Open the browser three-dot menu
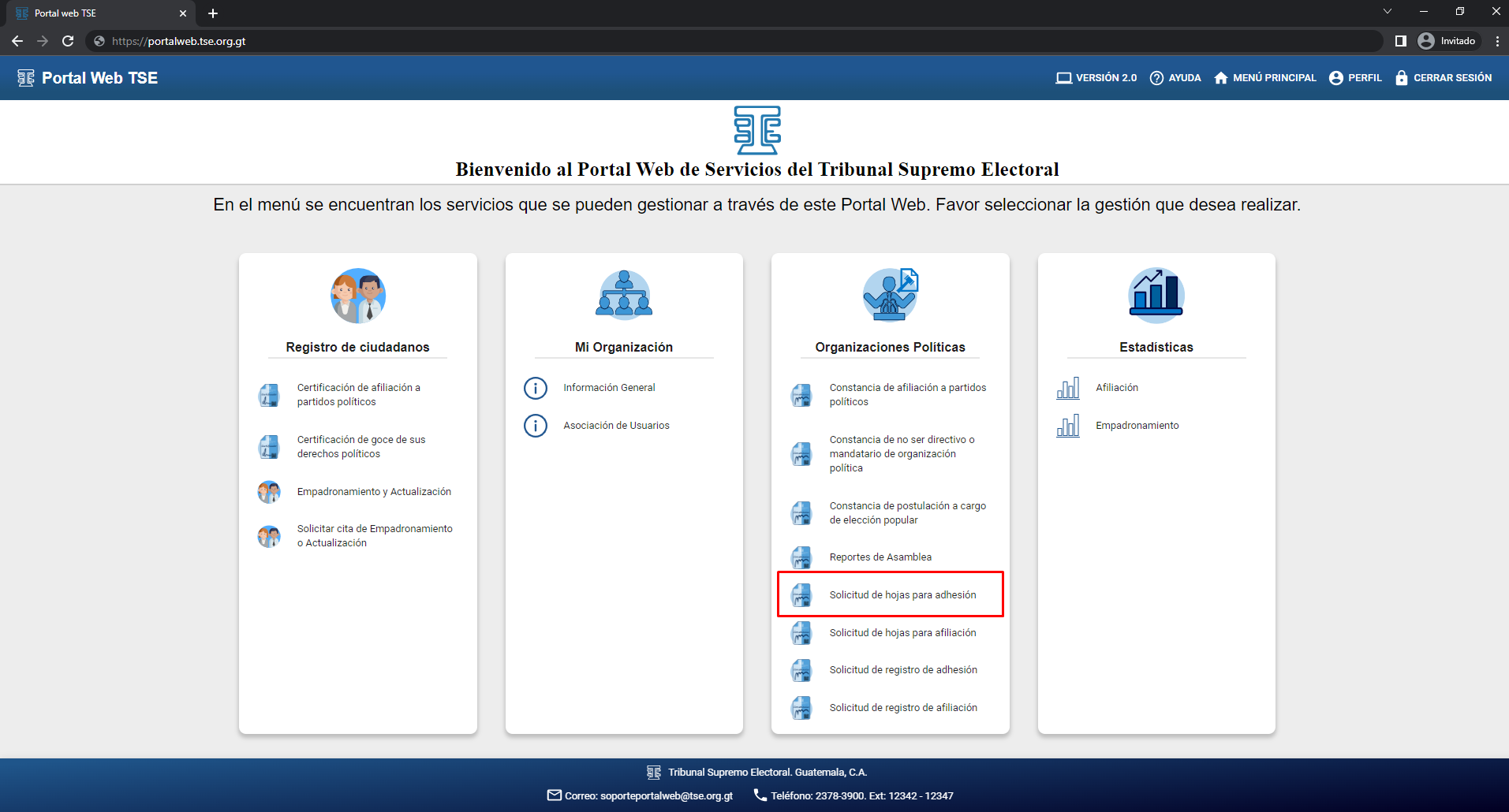Screen dimensions: 1509x812 pyautogui.click(x=1497, y=41)
